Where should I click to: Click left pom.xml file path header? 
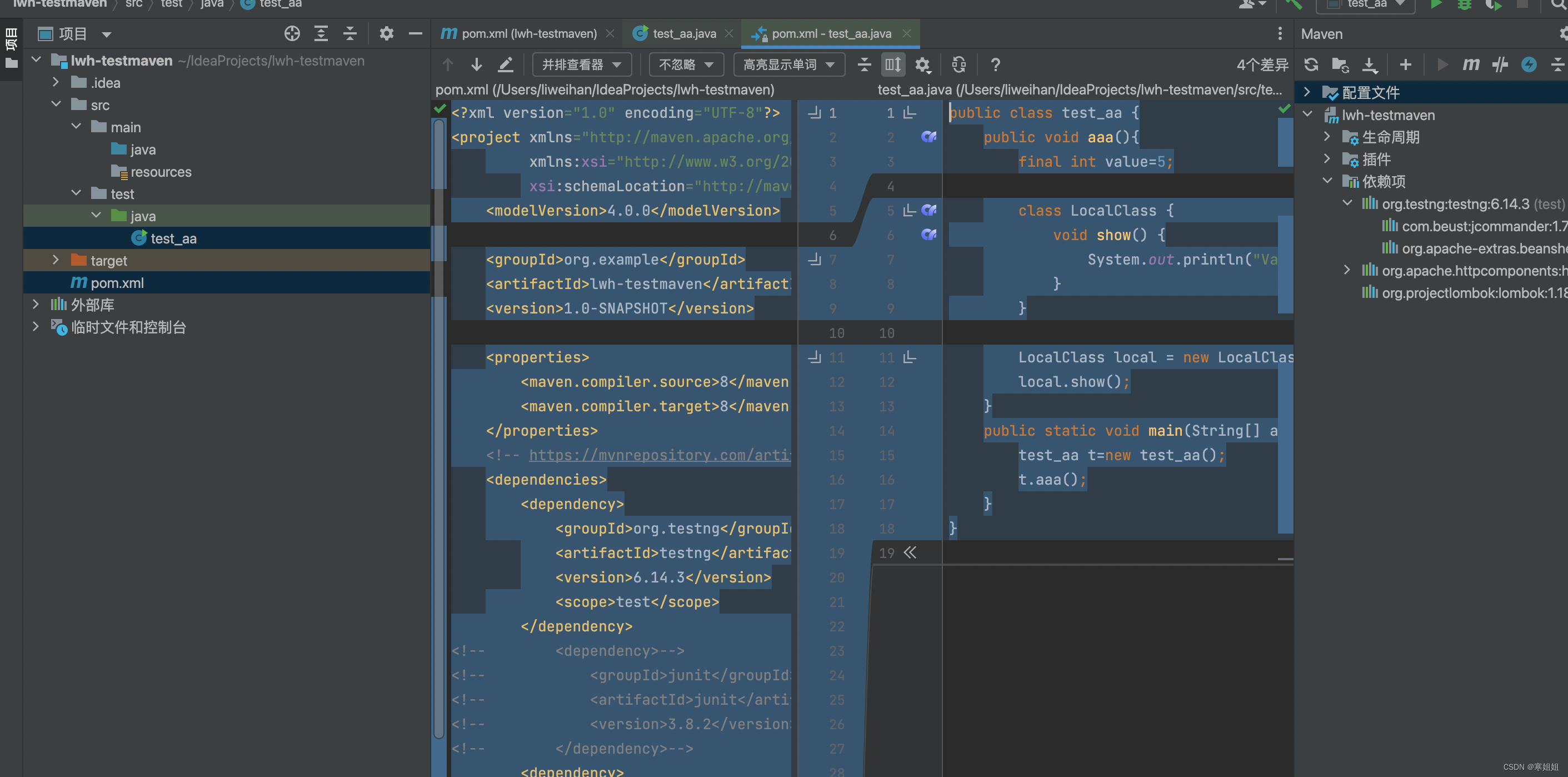[x=605, y=89]
